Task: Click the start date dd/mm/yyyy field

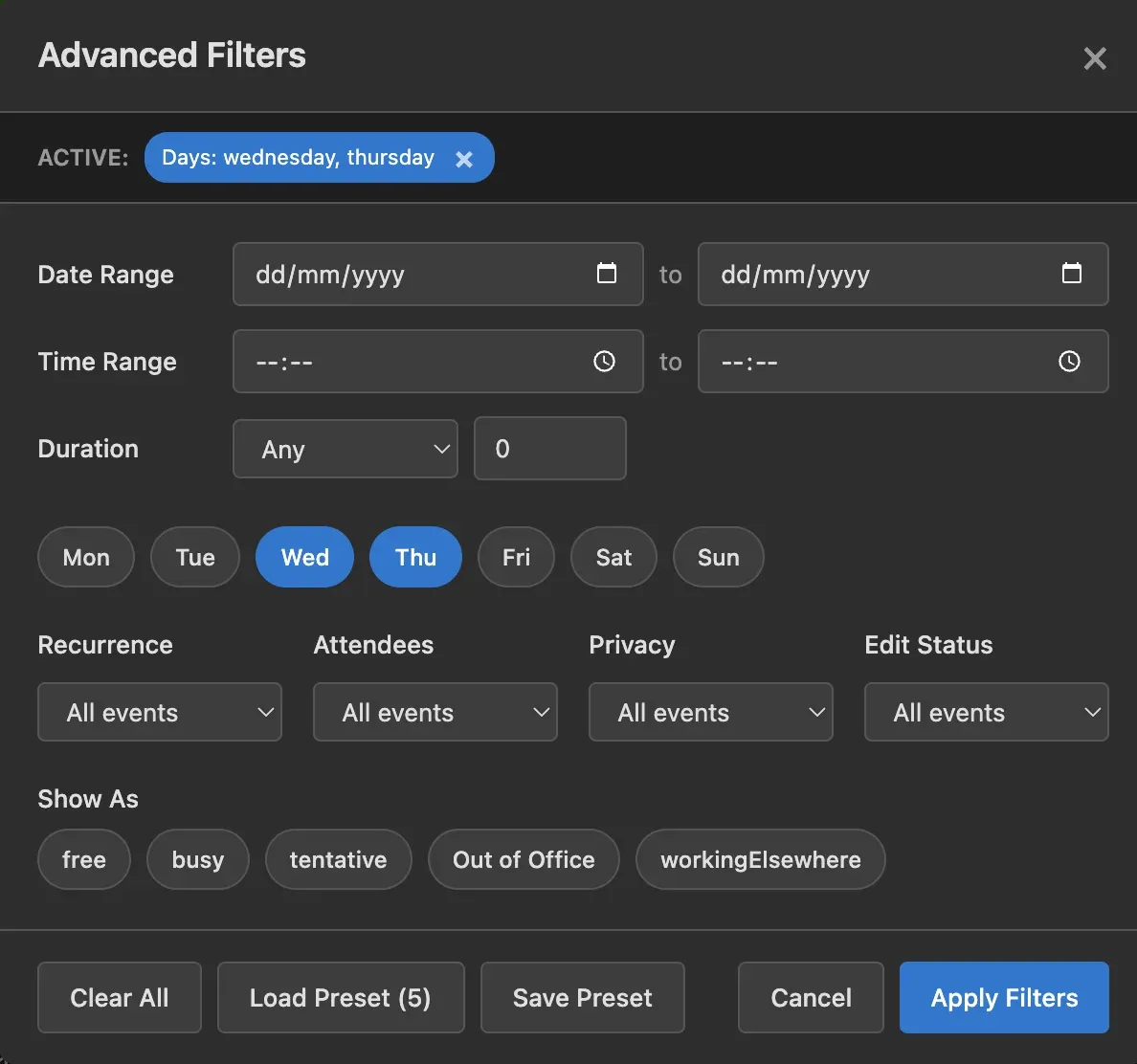Action: pos(438,274)
